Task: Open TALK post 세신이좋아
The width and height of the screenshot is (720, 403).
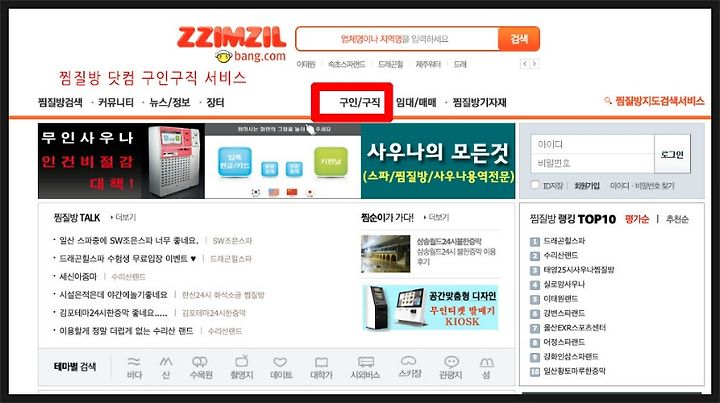Action: [78, 276]
